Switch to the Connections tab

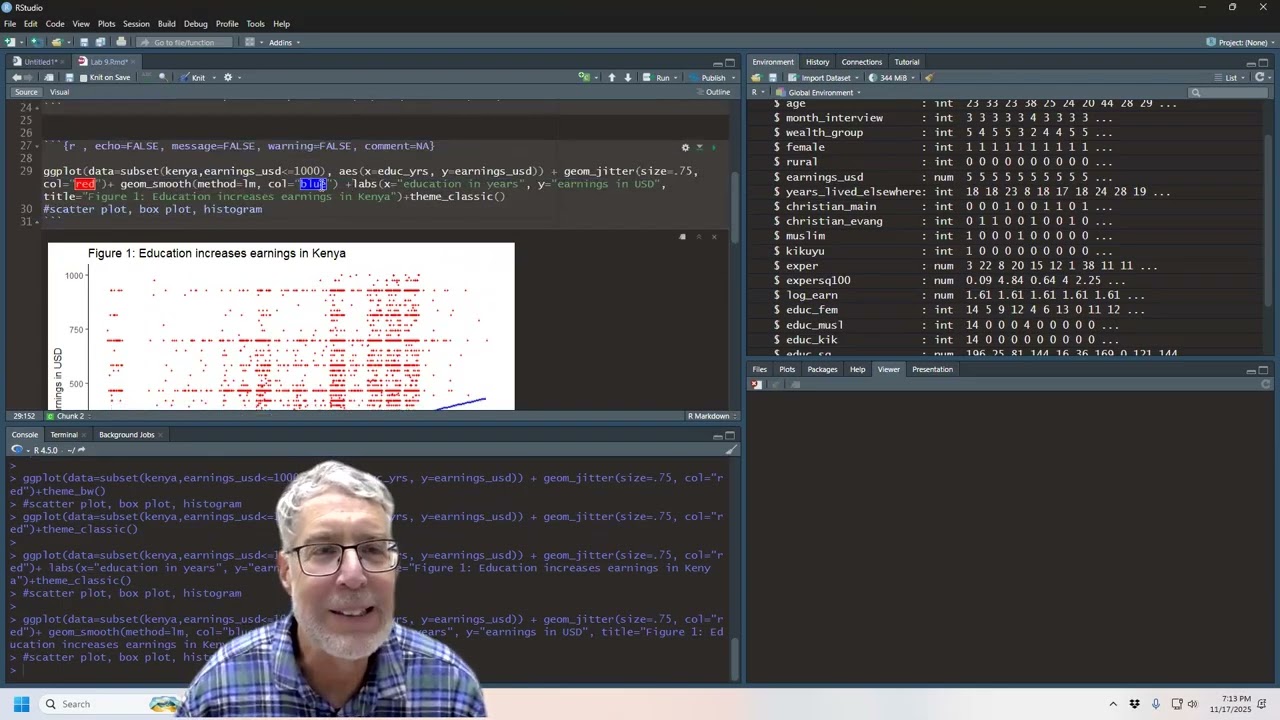[x=862, y=62]
